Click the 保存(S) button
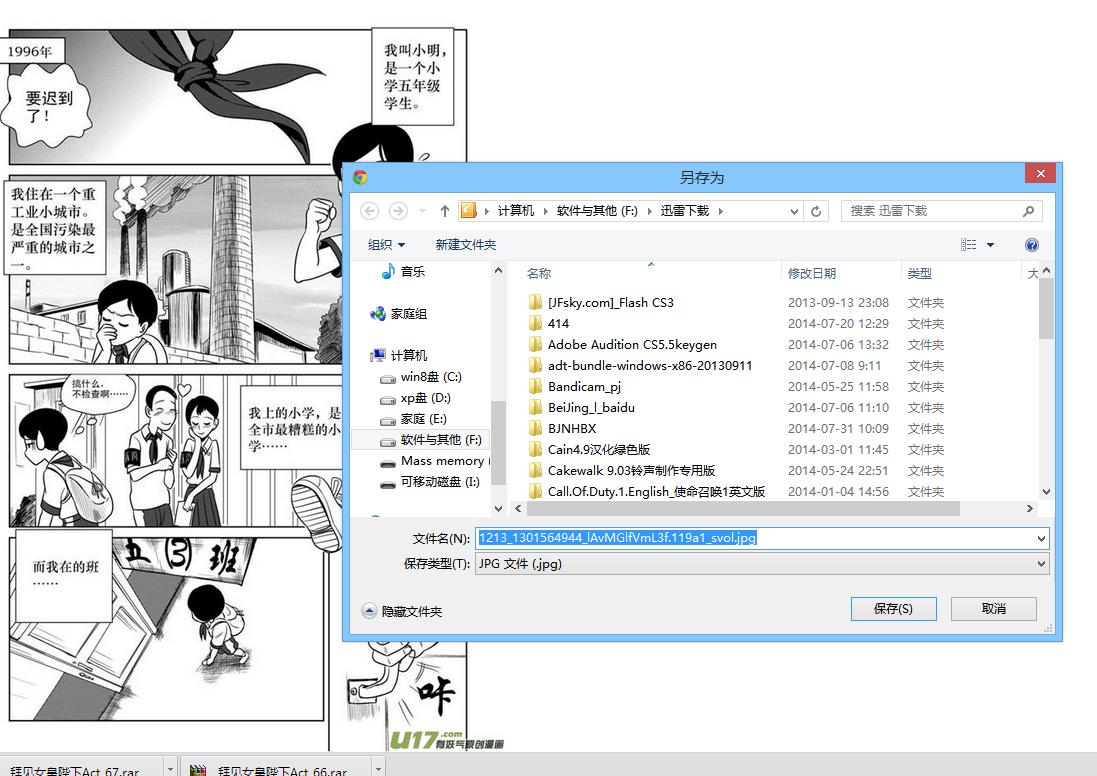Screen dimensions: 1097x776 (893, 609)
